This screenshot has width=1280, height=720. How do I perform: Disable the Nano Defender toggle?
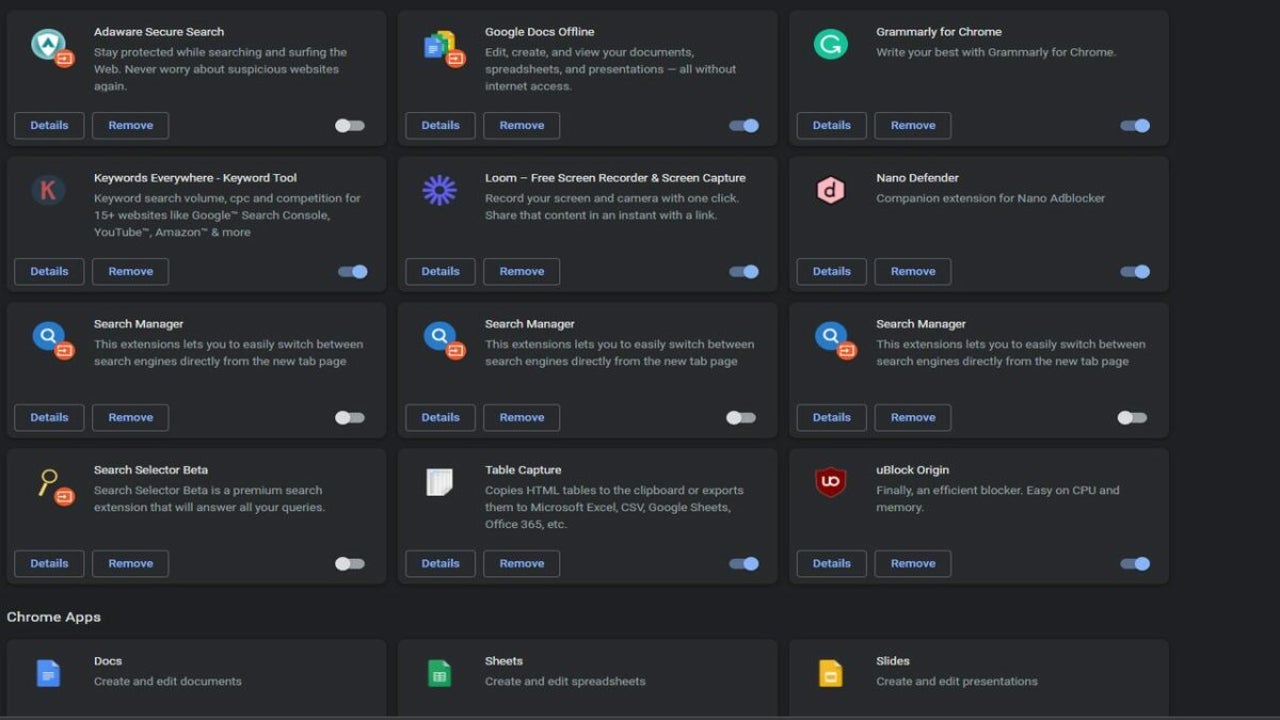click(1135, 272)
